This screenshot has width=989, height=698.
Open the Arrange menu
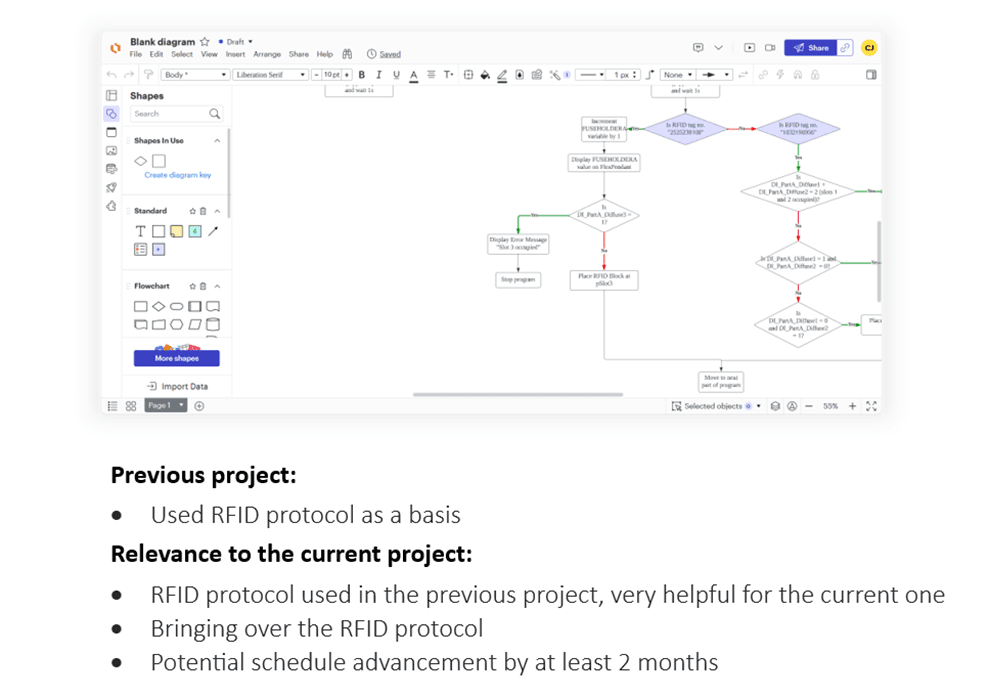point(267,54)
